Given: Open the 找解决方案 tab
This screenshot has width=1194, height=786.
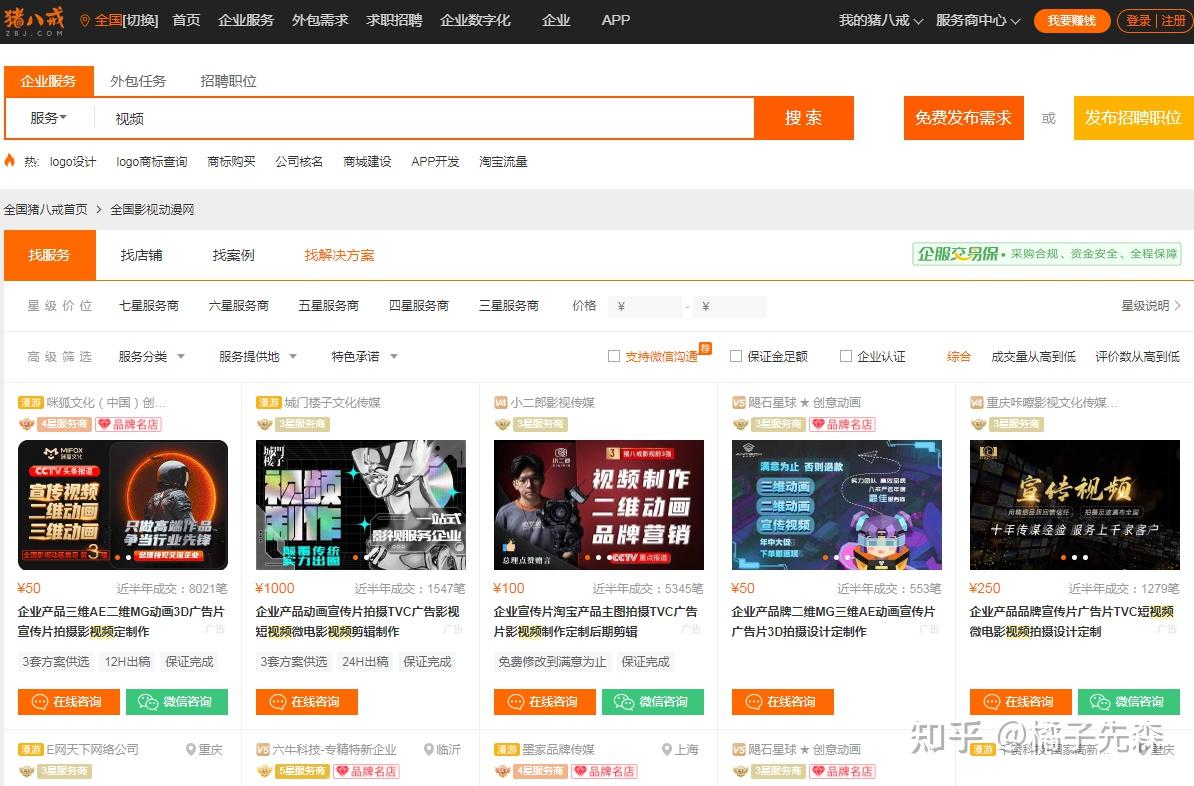Looking at the screenshot, I should click(x=339, y=255).
